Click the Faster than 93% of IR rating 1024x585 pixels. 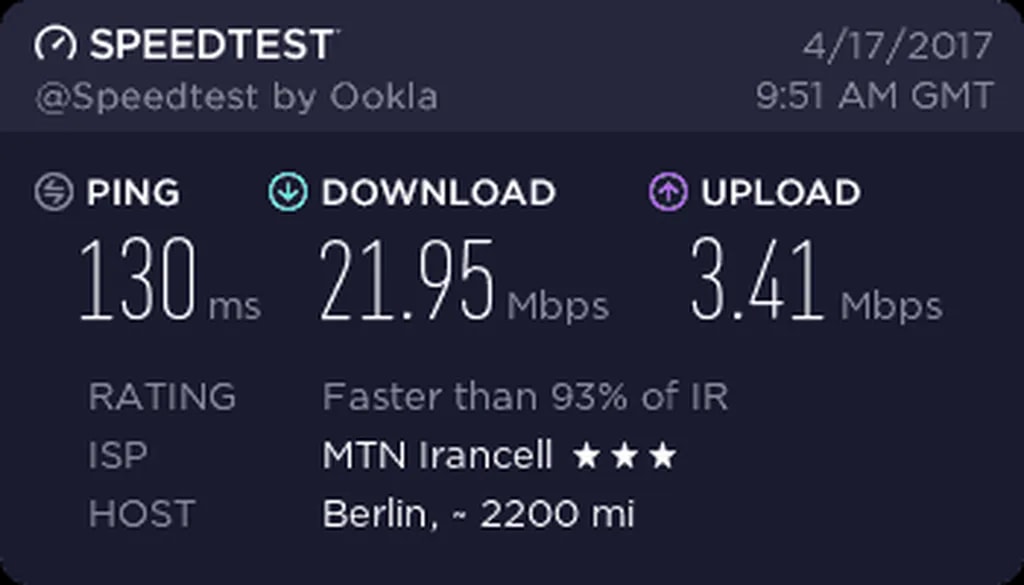pyautogui.click(x=525, y=397)
